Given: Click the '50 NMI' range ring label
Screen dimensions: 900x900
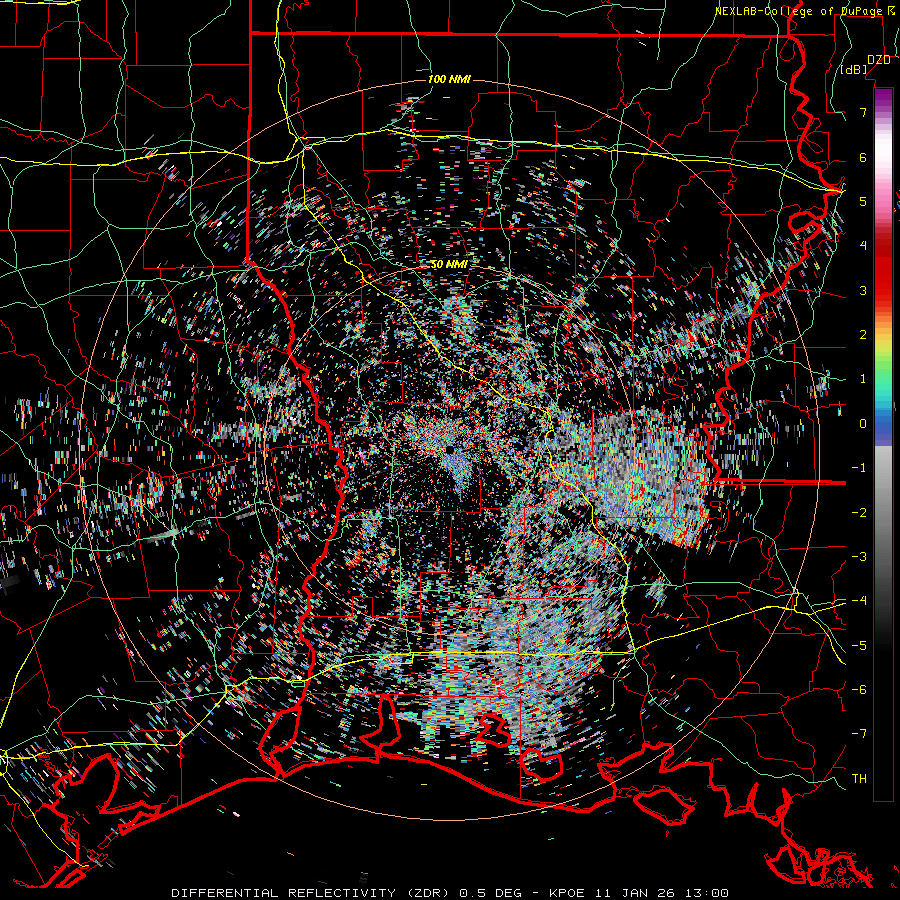Looking at the screenshot, I should tap(449, 265).
